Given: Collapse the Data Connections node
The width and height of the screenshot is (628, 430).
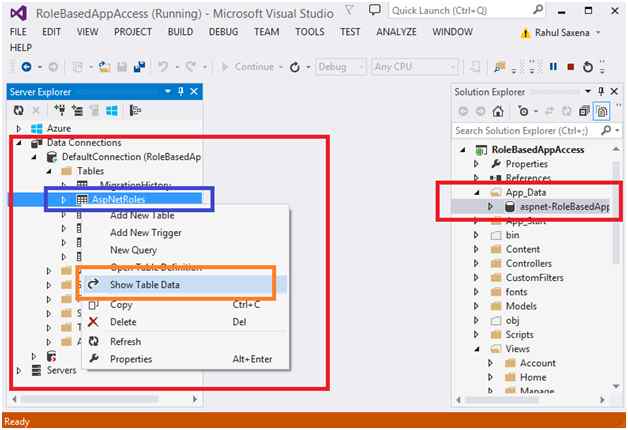Looking at the screenshot, I should coord(19,143).
